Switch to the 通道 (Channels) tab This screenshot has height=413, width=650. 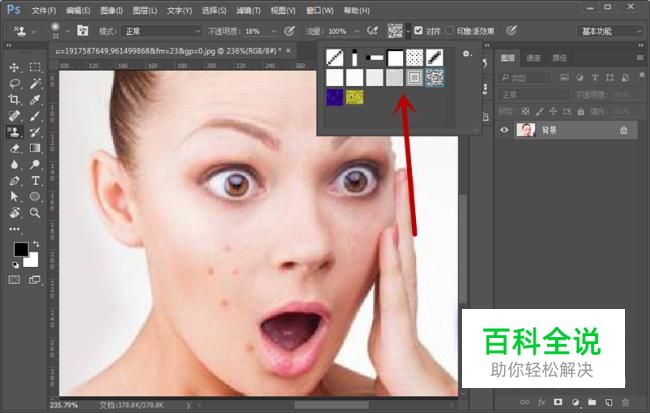(x=532, y=58)
